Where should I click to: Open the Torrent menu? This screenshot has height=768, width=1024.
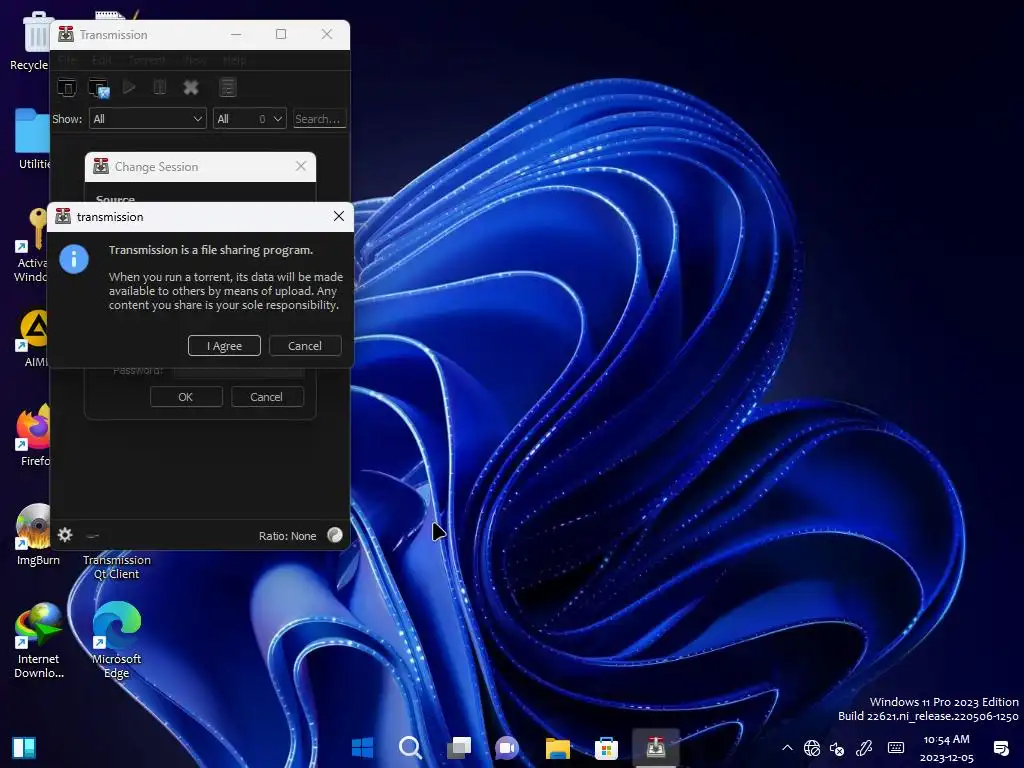click(147, 60)
